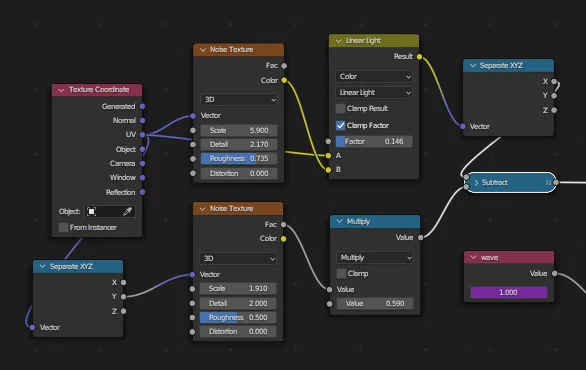Screen dimensions: 586x370
Task: Open the Color data type dropdown
Action: point(374,77)
